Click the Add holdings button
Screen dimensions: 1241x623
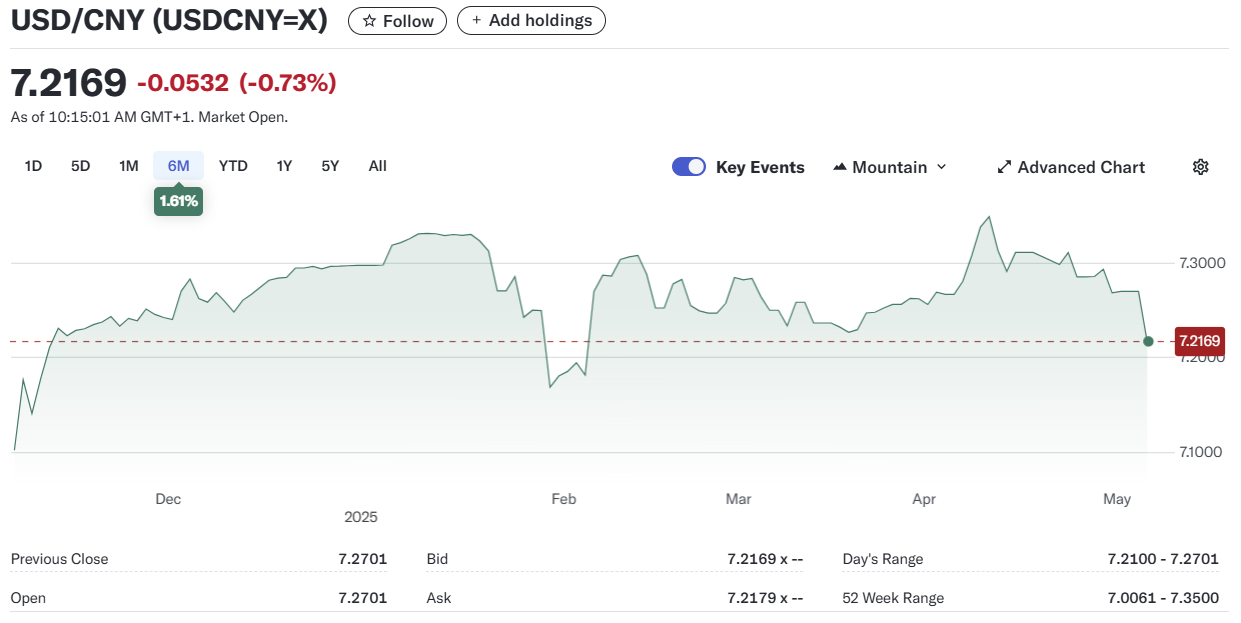coord(531,21)
